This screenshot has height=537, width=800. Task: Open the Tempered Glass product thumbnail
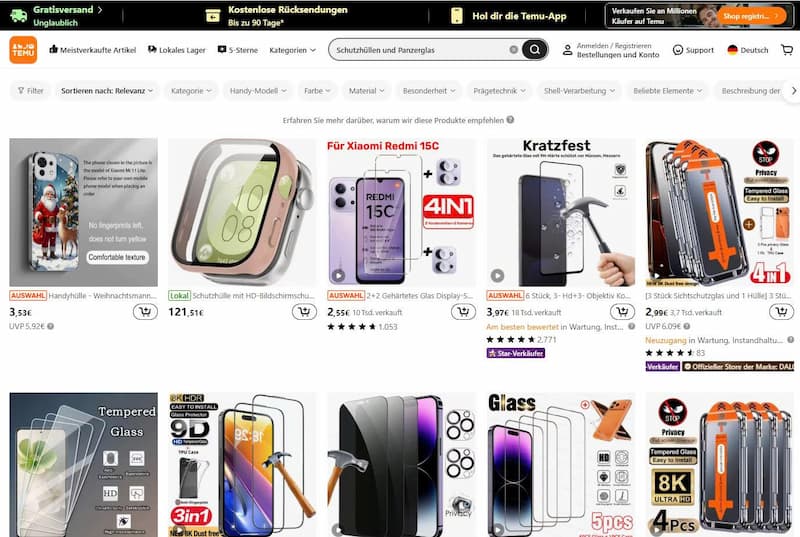(84, 464)
